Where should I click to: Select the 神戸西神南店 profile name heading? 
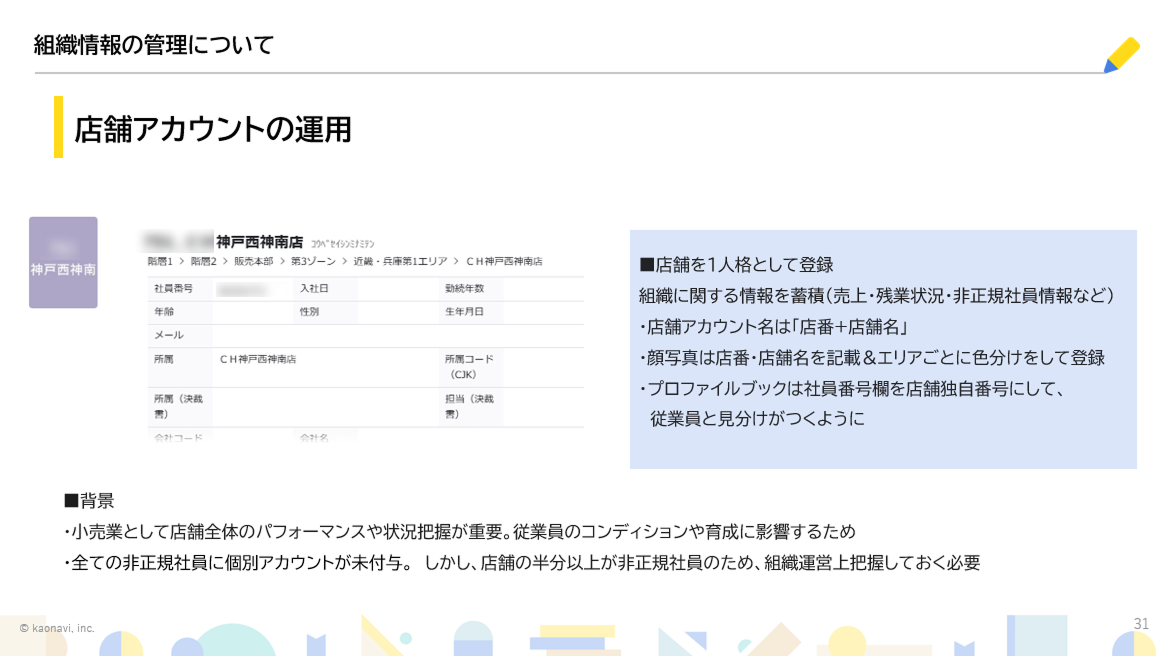pyautogui.click(x=259, y=242)
